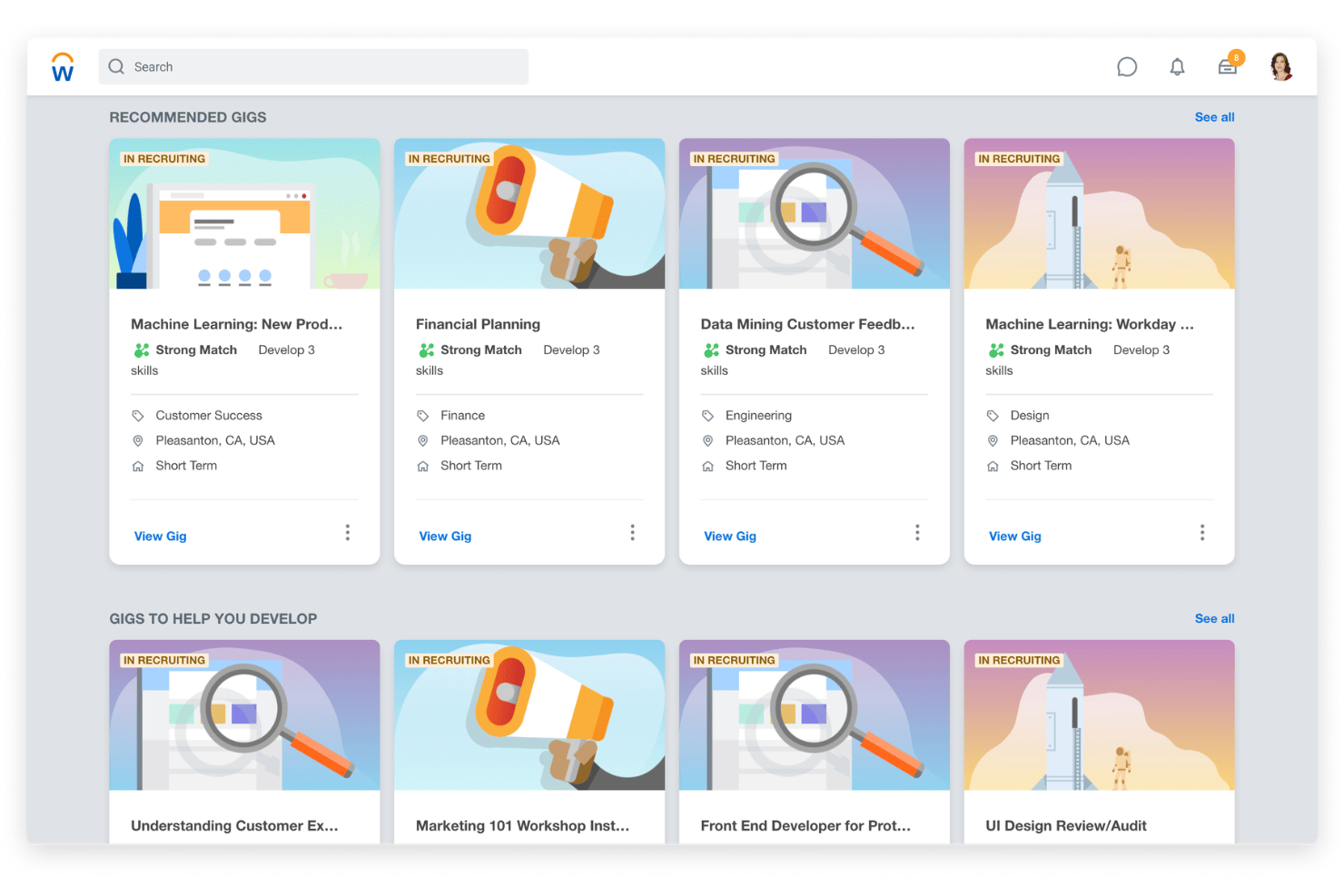This screenshot has height=896, width=1344.
Task: View Gig for Data Mining Customer Feedb...
Action: (730, 537)
